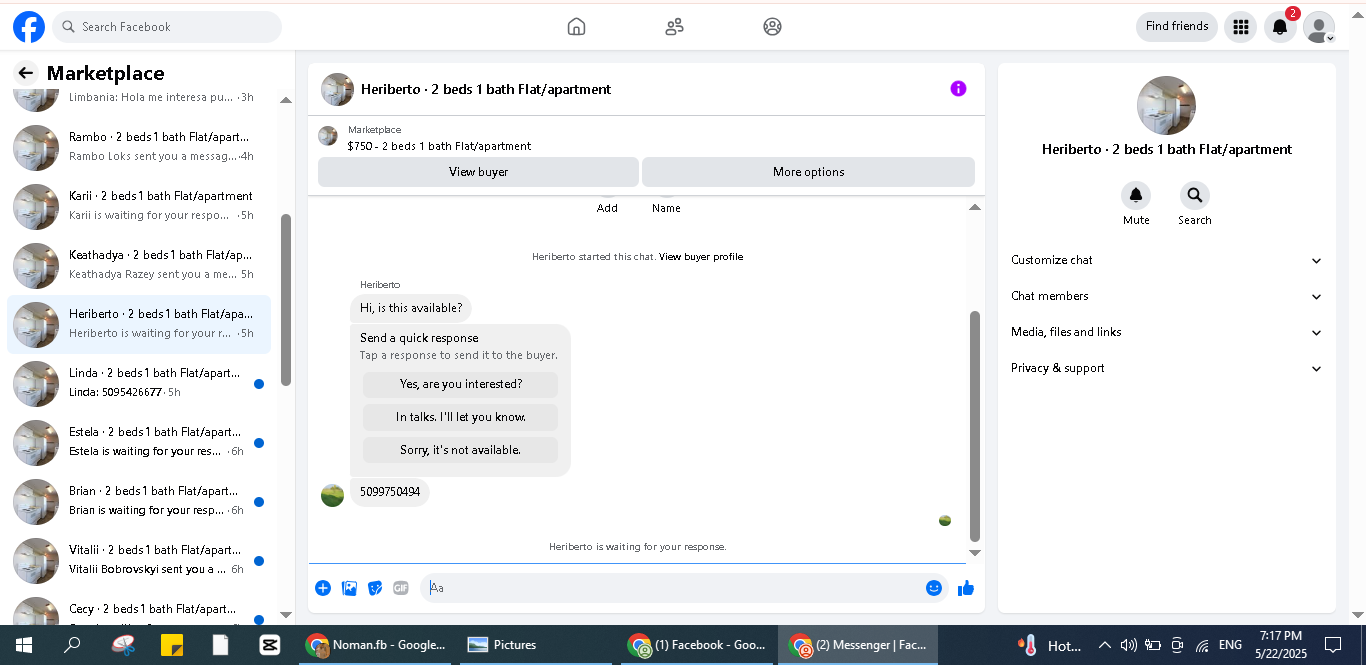Click message area scrollbar down arrow
Screen dimensions: 1366x665
[975, 553]
